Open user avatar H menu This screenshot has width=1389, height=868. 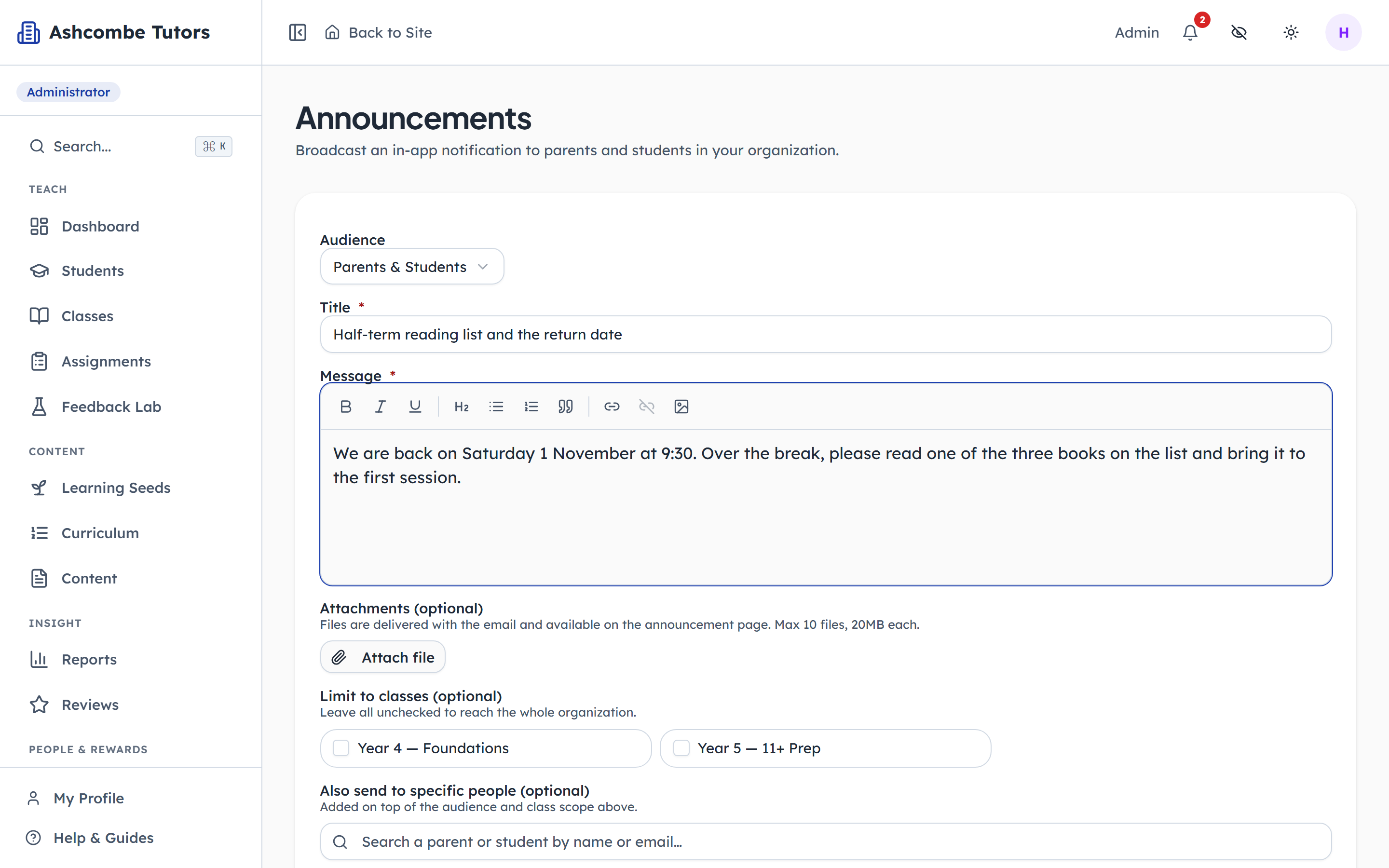(x=1344, y=32)
